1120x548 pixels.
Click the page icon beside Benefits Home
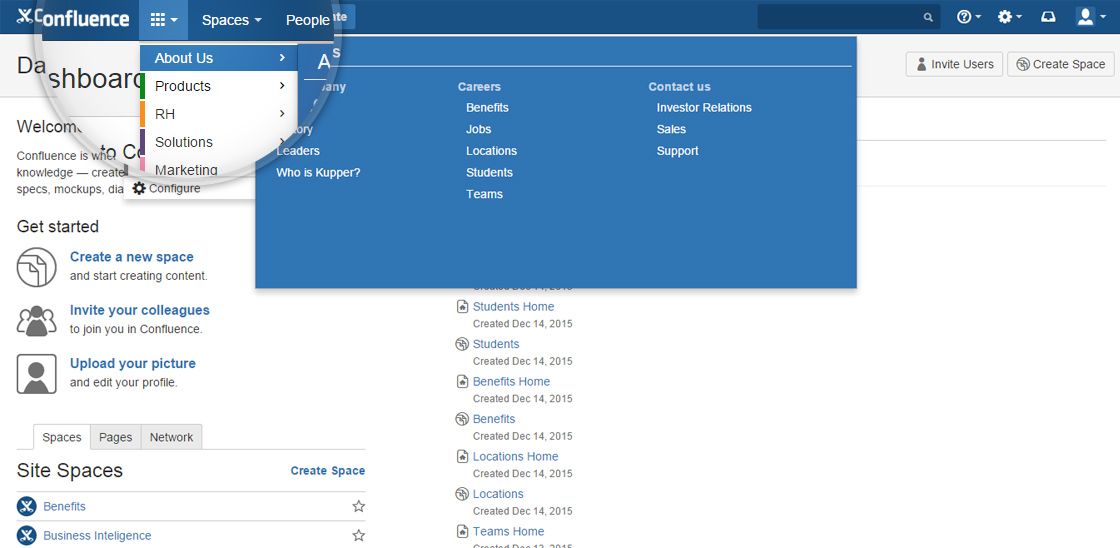(x=462, y=382)
